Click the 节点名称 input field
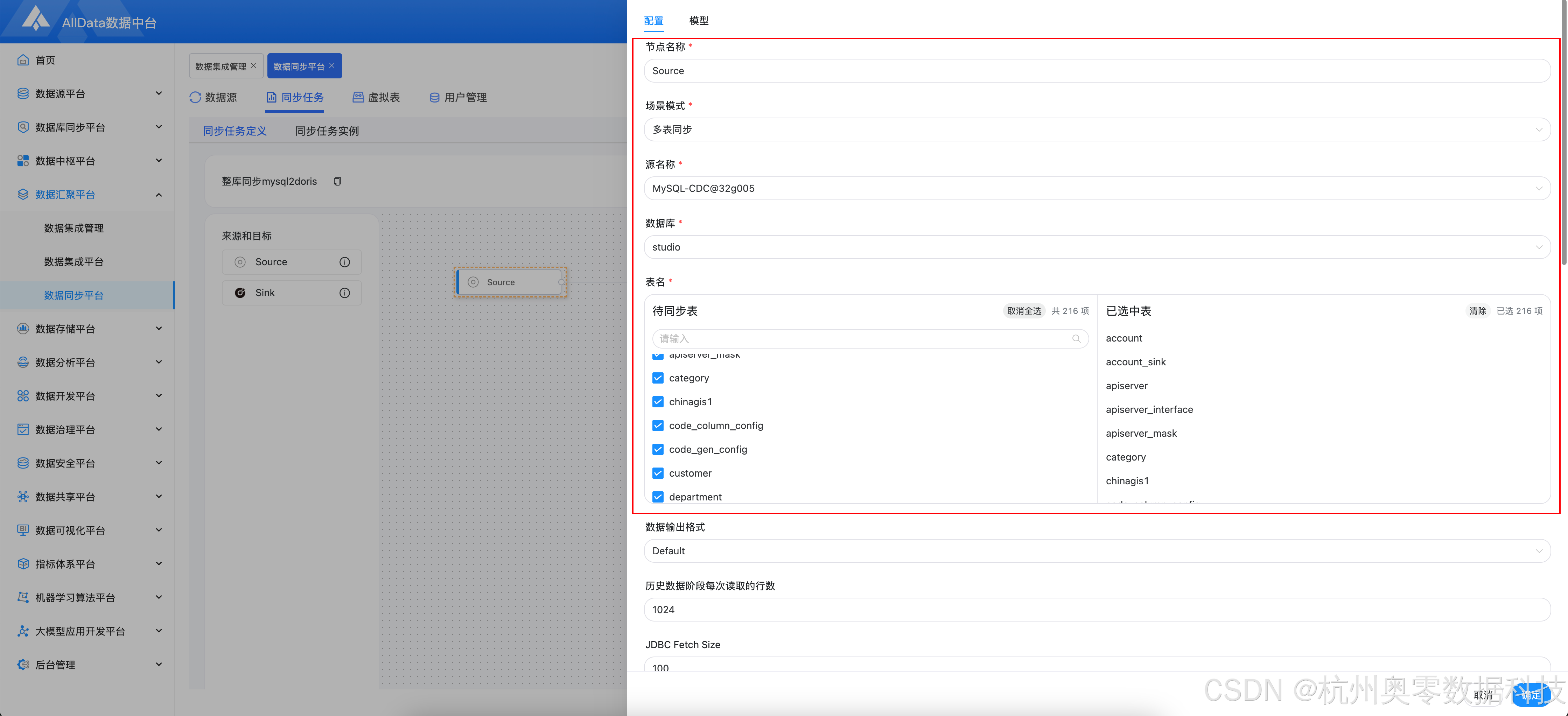Image resolution: width=1568 pixels, height=716 pixels. [x=1096, y=71]
